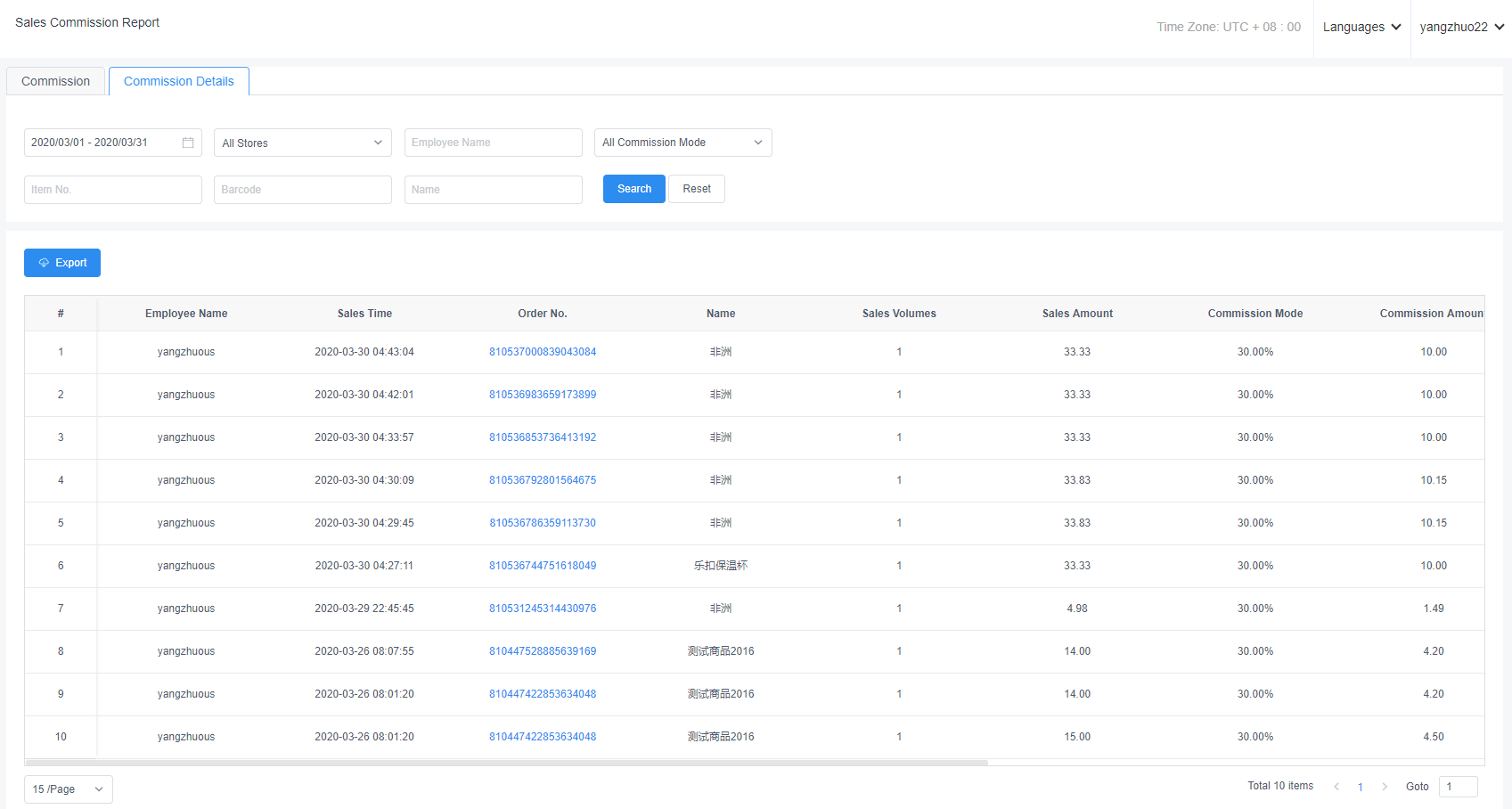Expand the All Commission Mode dropdown
Image resolution: width=1512 pixels, height=809 pixels.
click(682, 143)
